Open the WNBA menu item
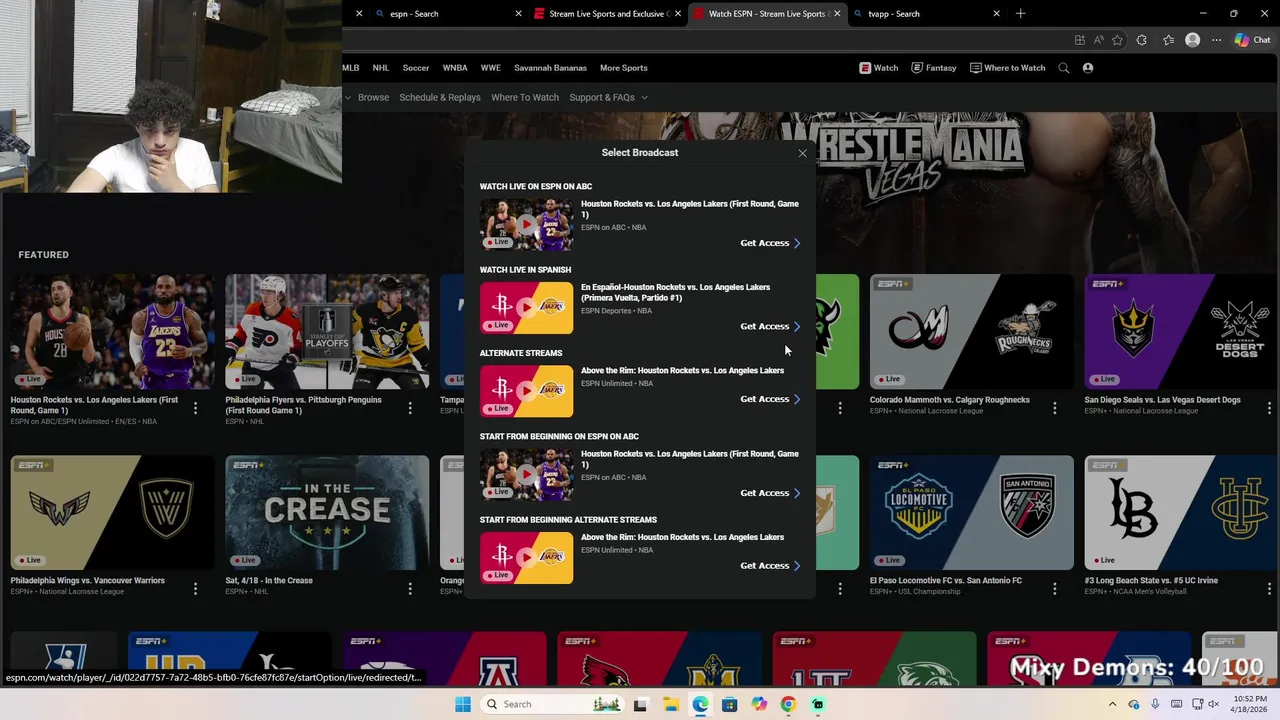 [455, 68]
